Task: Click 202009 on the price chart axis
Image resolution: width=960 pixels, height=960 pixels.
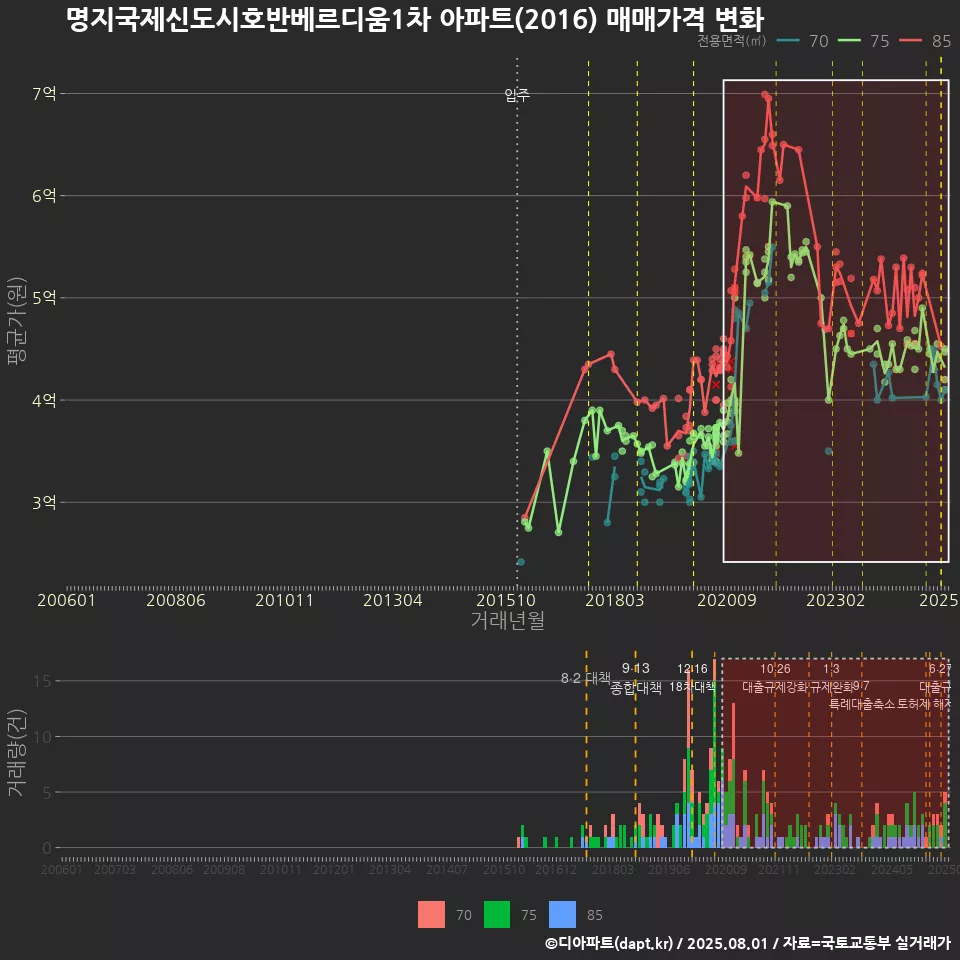Action: [727, 600]
